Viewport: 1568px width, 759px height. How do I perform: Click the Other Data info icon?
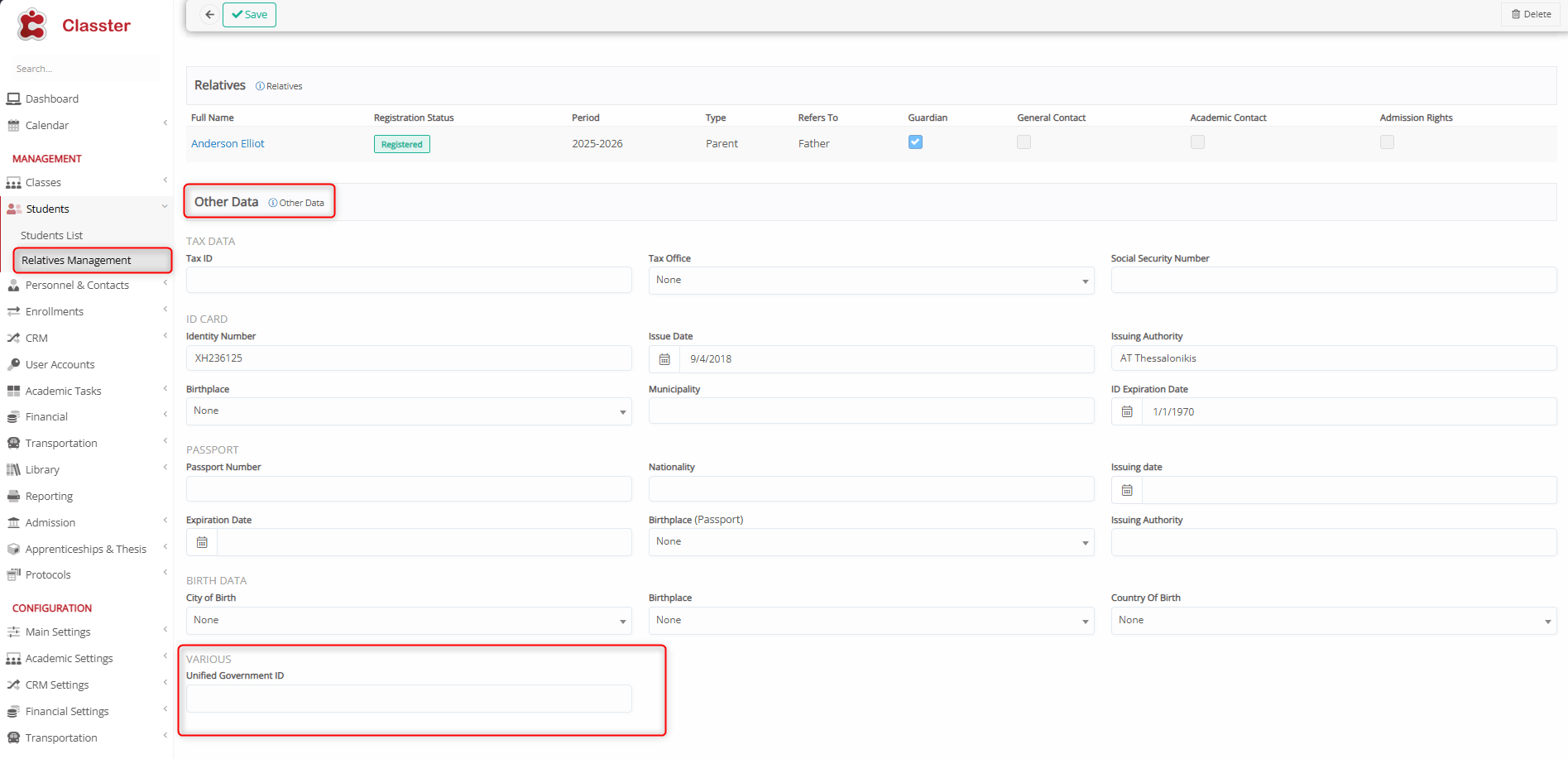click(x=273, y=203)
